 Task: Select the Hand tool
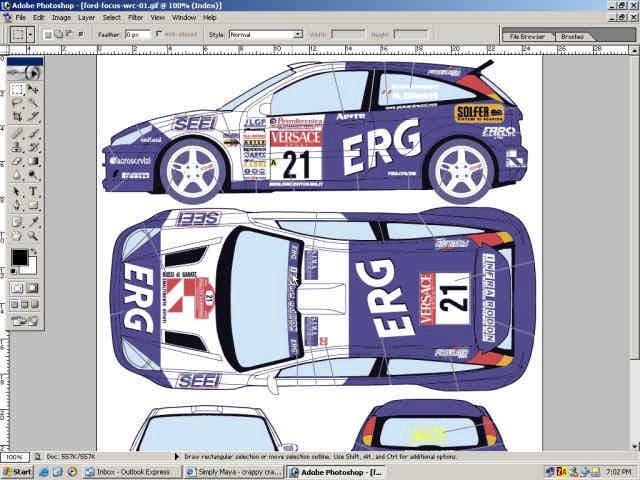(x=18, y=235)
